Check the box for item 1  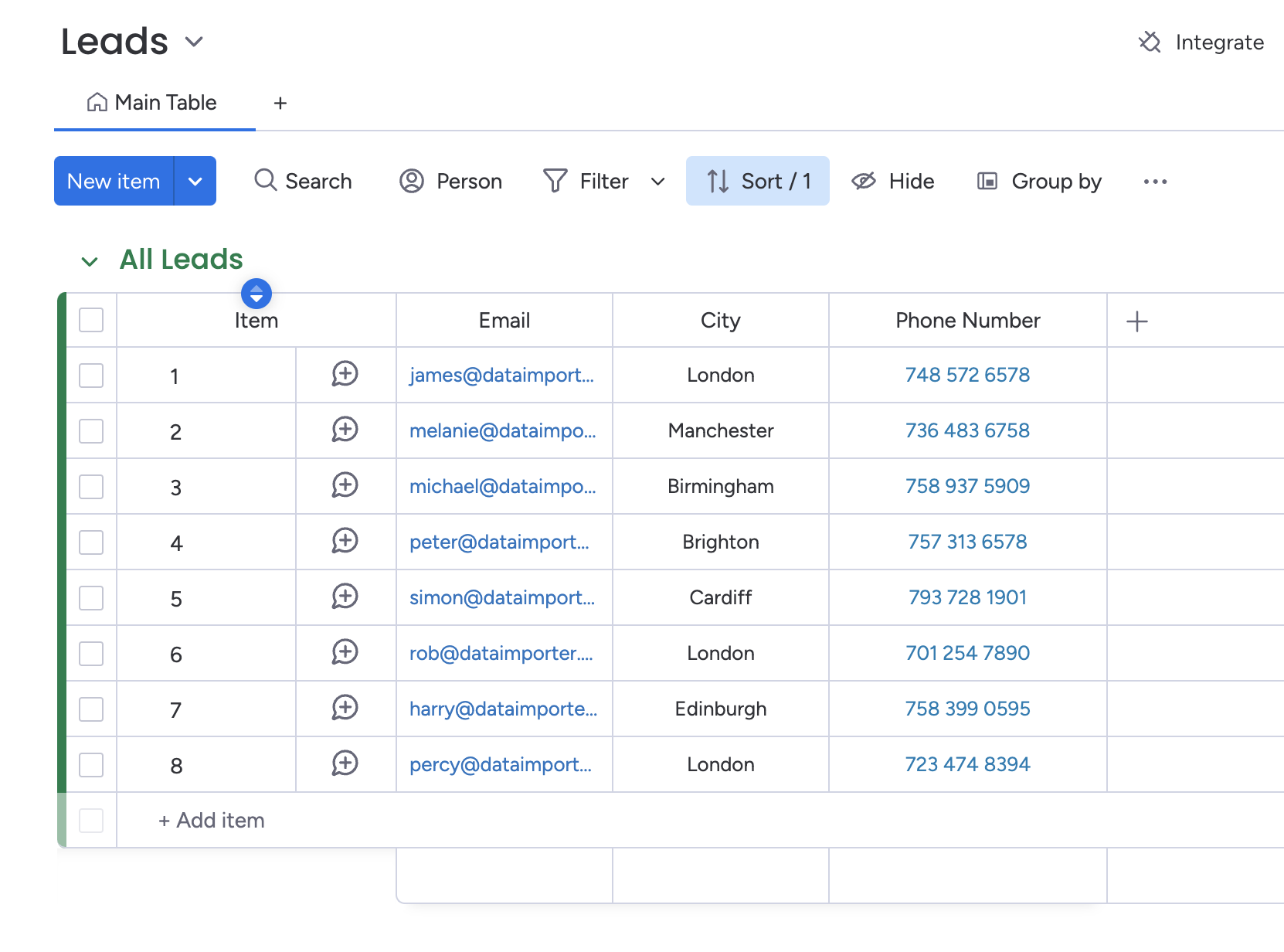point(91,376)
